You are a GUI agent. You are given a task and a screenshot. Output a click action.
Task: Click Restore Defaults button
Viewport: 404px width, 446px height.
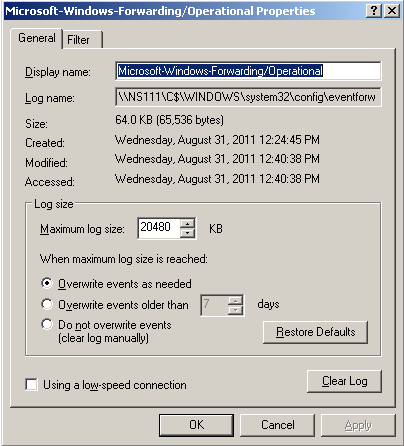point(315,332)
